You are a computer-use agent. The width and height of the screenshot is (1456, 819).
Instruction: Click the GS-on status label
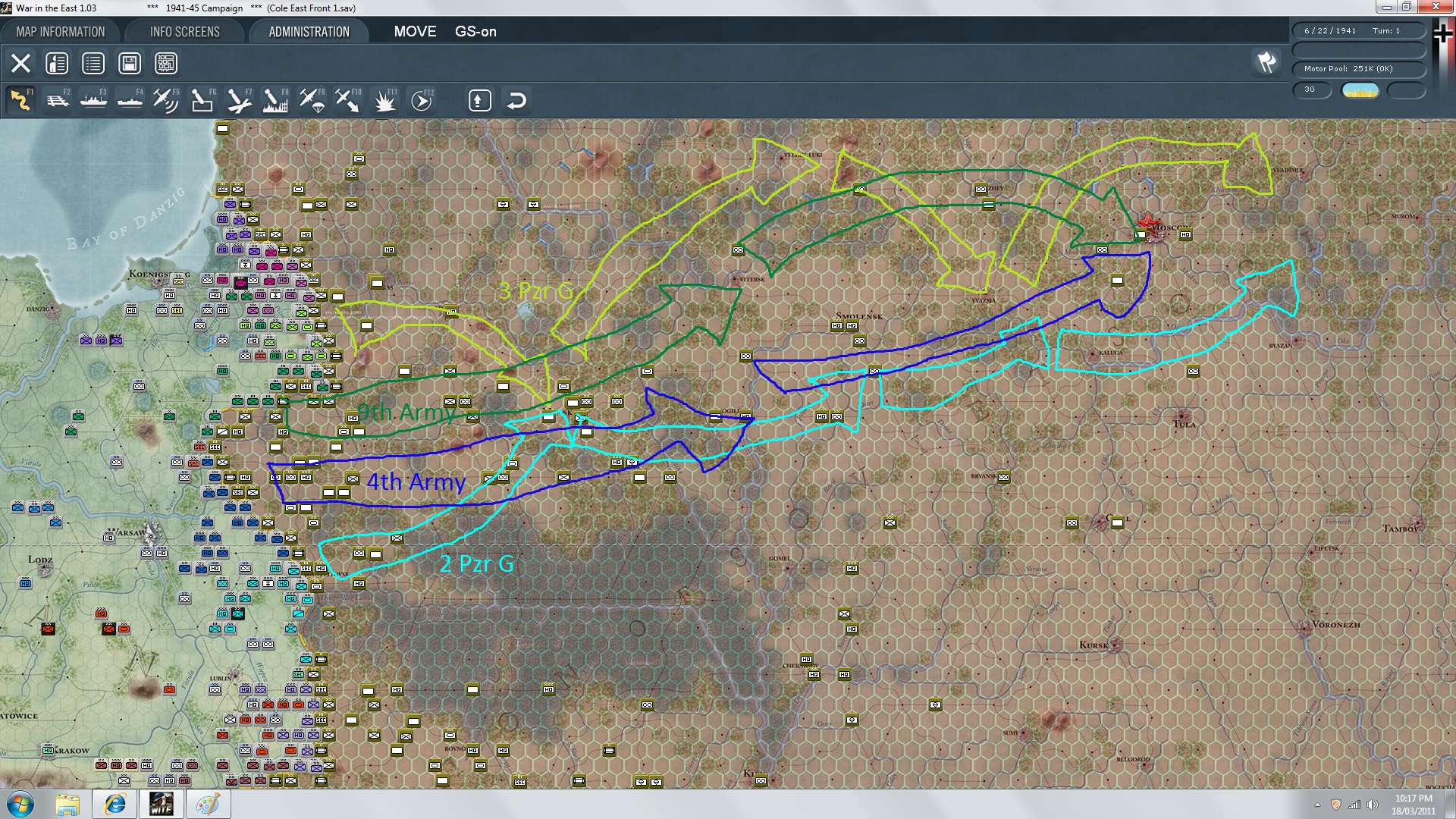[x=475, y=32]
